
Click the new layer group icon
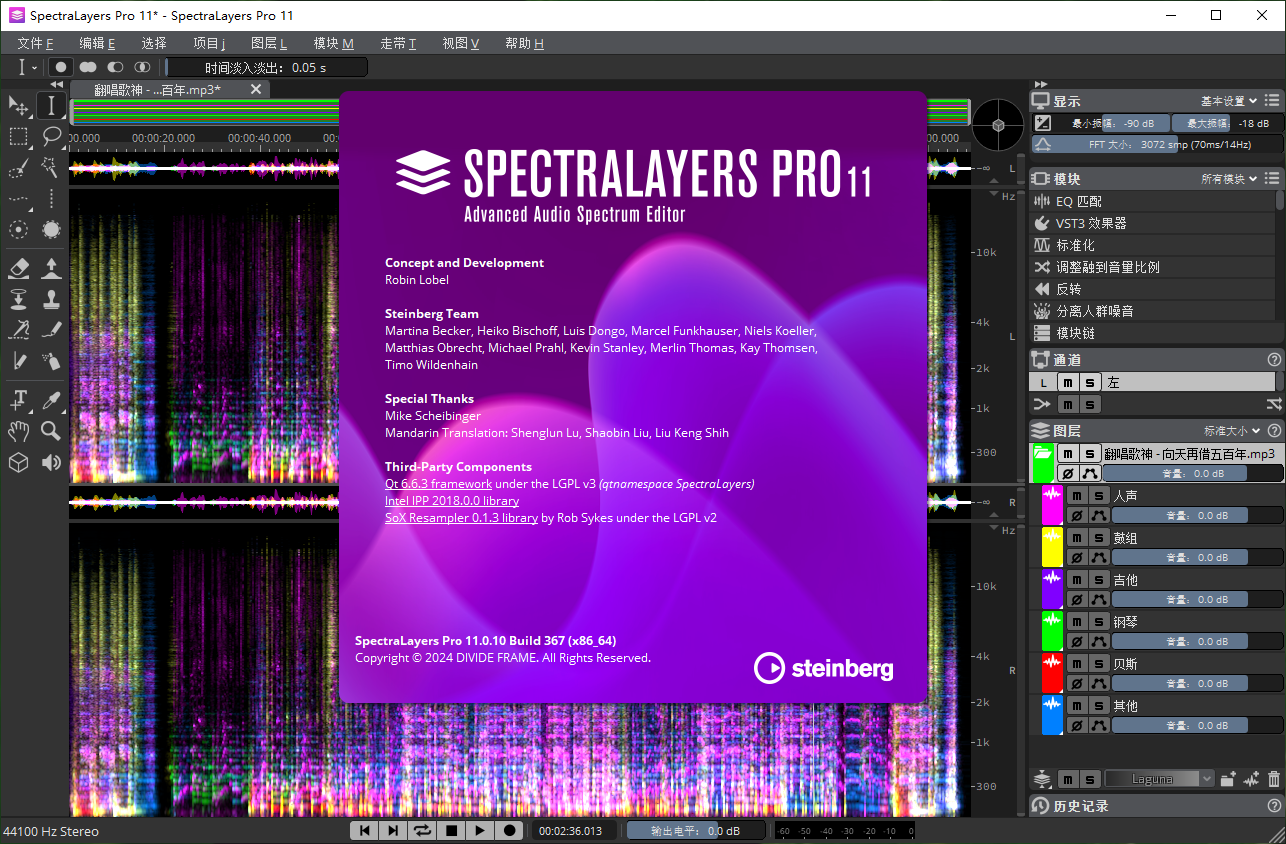click(x=1229, y=778)
